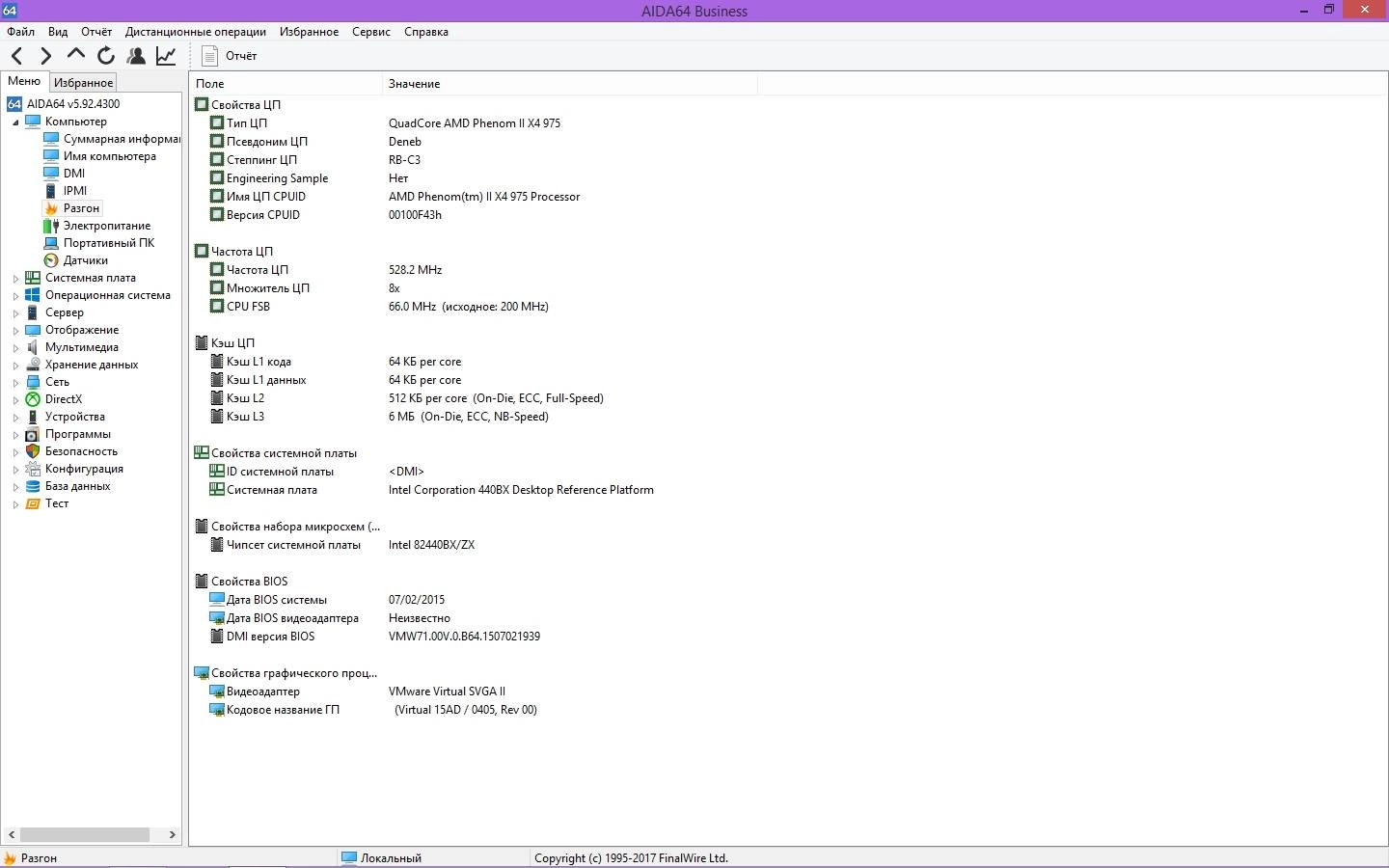This screenshot has height=868, width=1389.
Task: Click the Отчёт report toolbar button
Action: [x=230, y=56]
